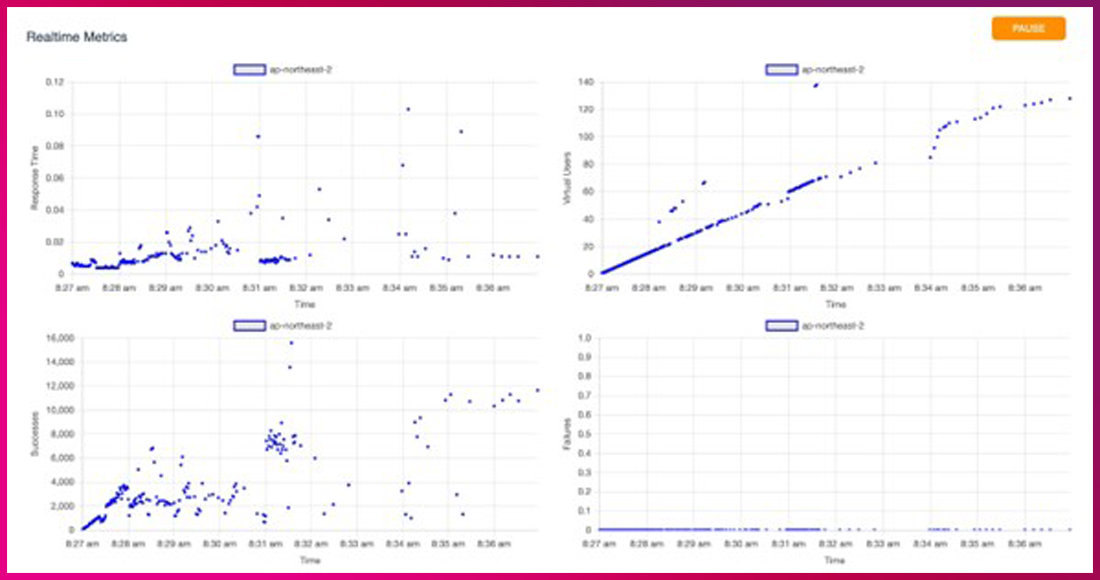The height and width of the screenshot is (580, 1100).
Task: Click the Time x-axis title under Failures chart
Action: coord(835,561)
